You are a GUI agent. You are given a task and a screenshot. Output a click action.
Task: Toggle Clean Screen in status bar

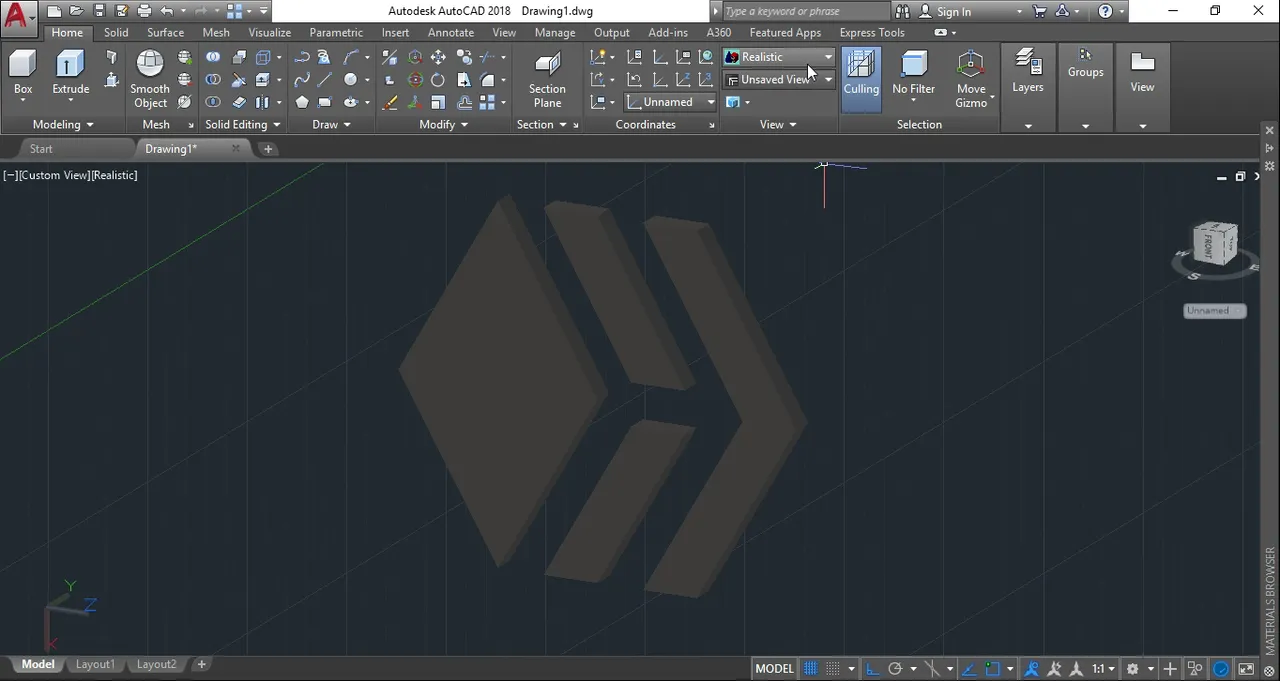coord(1247,669)
